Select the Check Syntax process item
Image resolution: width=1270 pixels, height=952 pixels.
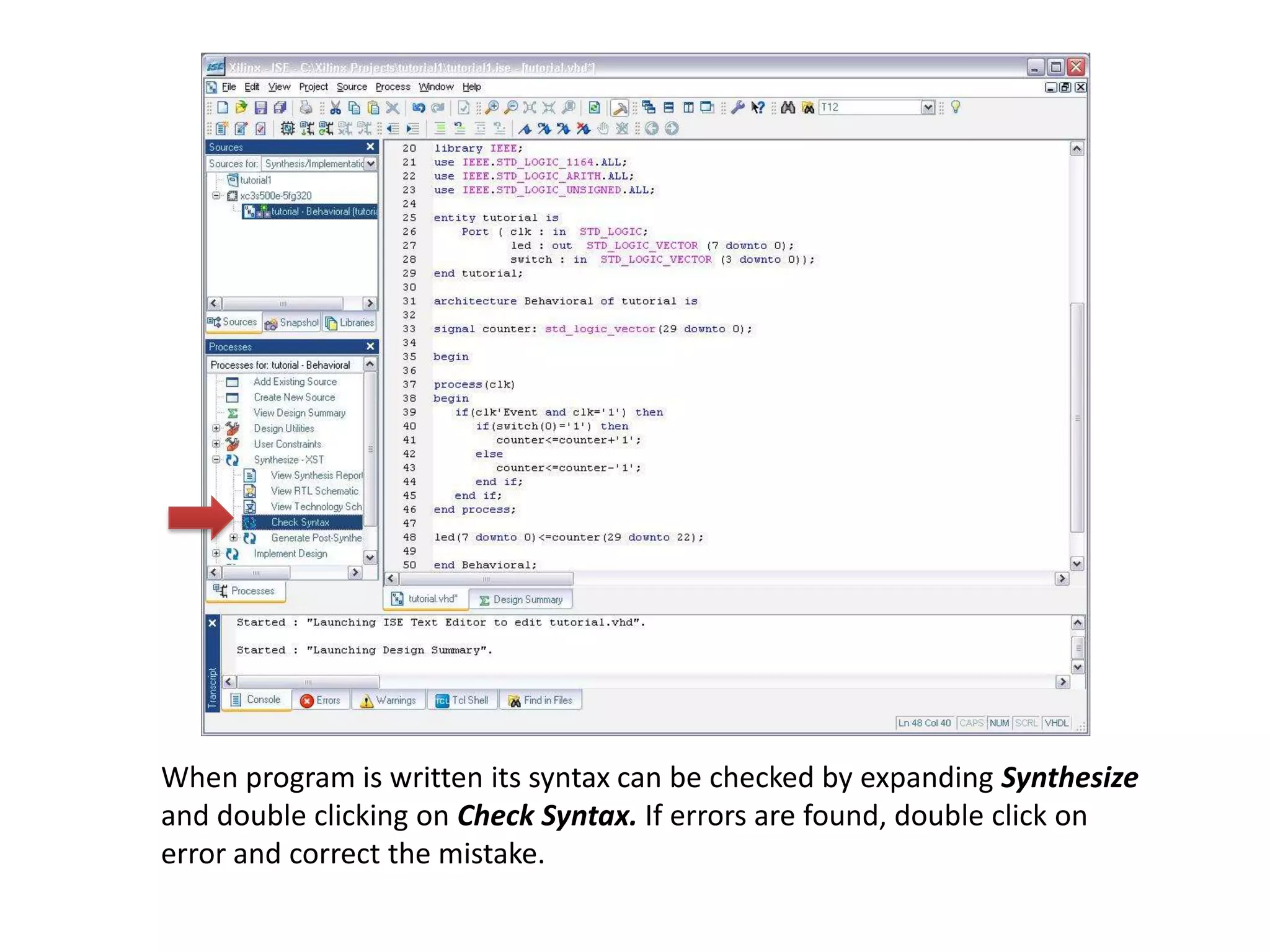click(300, 522)
